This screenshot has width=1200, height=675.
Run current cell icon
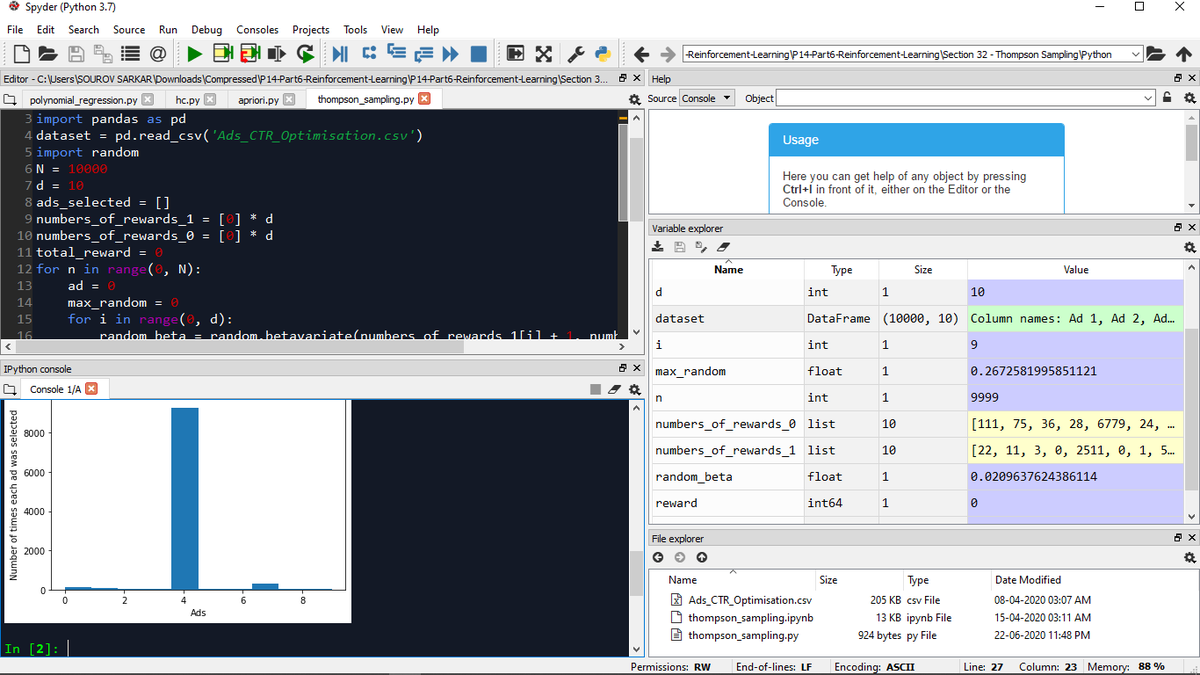click(x=223, y=54)
